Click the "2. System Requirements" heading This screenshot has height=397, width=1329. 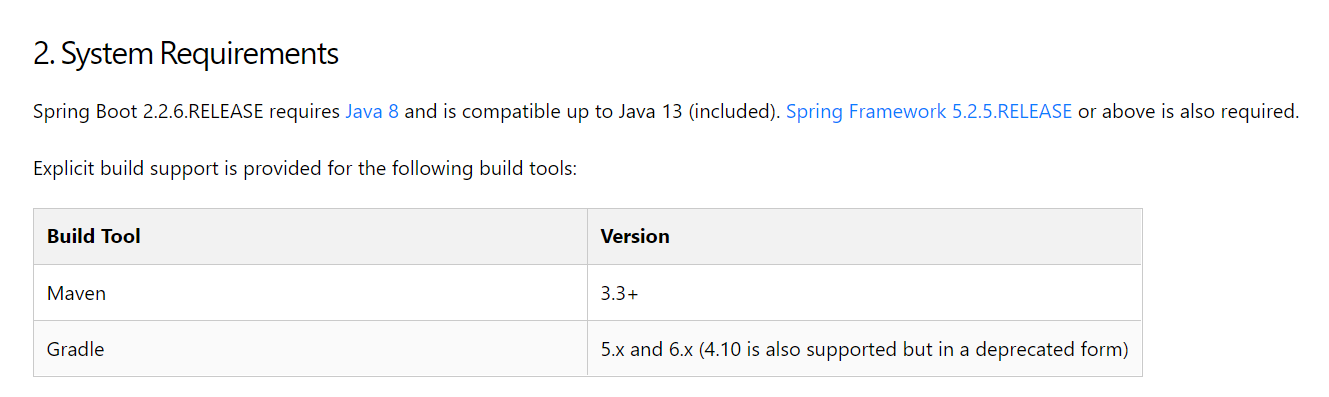click(x=186, y=54)
